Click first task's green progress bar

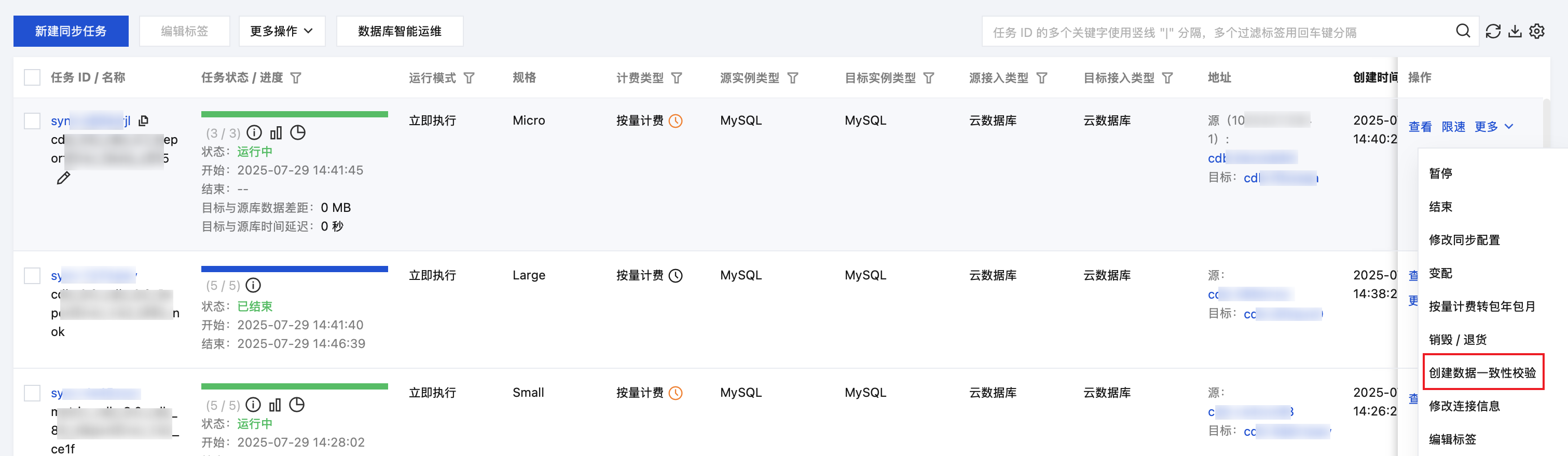[294, 114]
